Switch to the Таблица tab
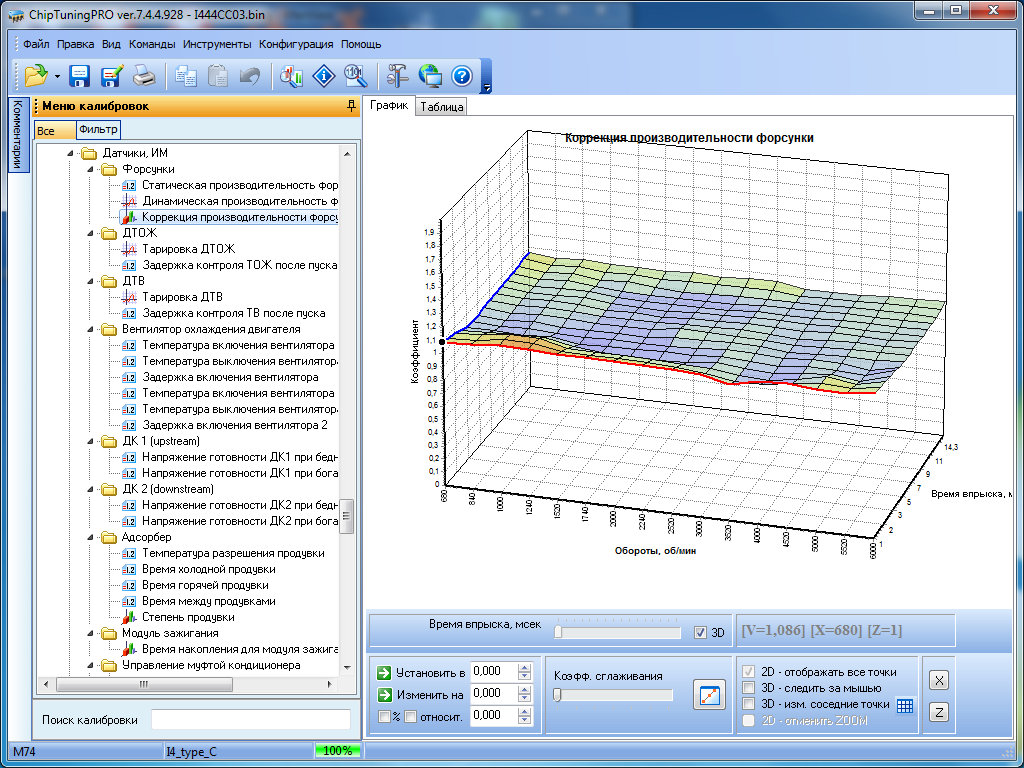This screenshot has height=768, width=1024. pyautogui.click(x=441, y=107)
